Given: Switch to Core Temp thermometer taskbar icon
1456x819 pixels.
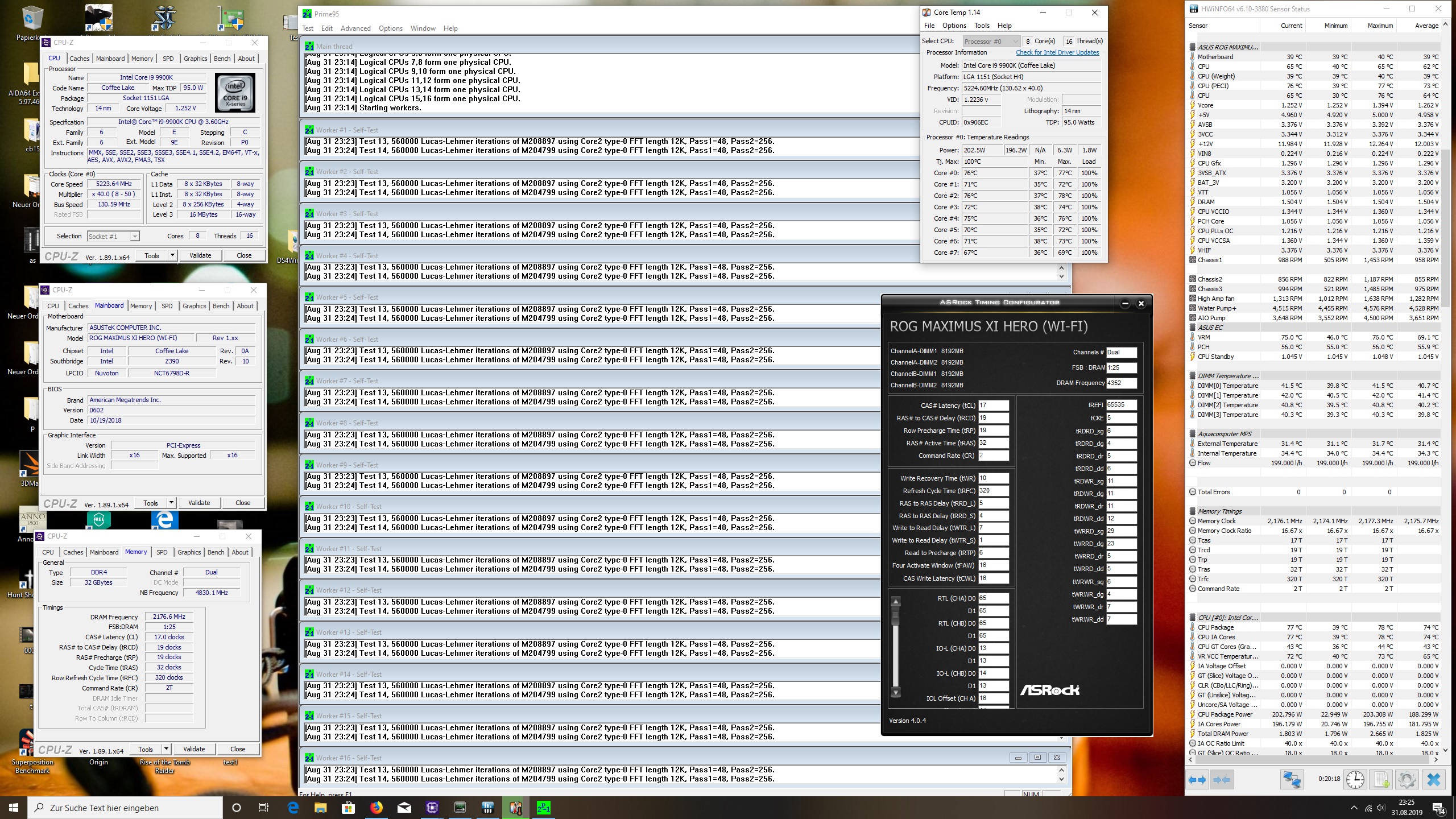Looking at the screenshot, I should 516,808.
